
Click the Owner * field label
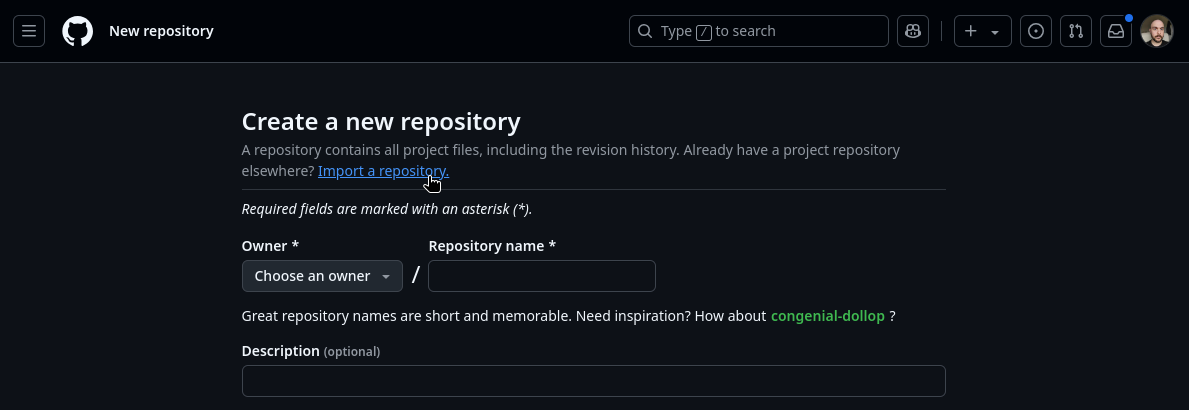click(x=270, y=246)
